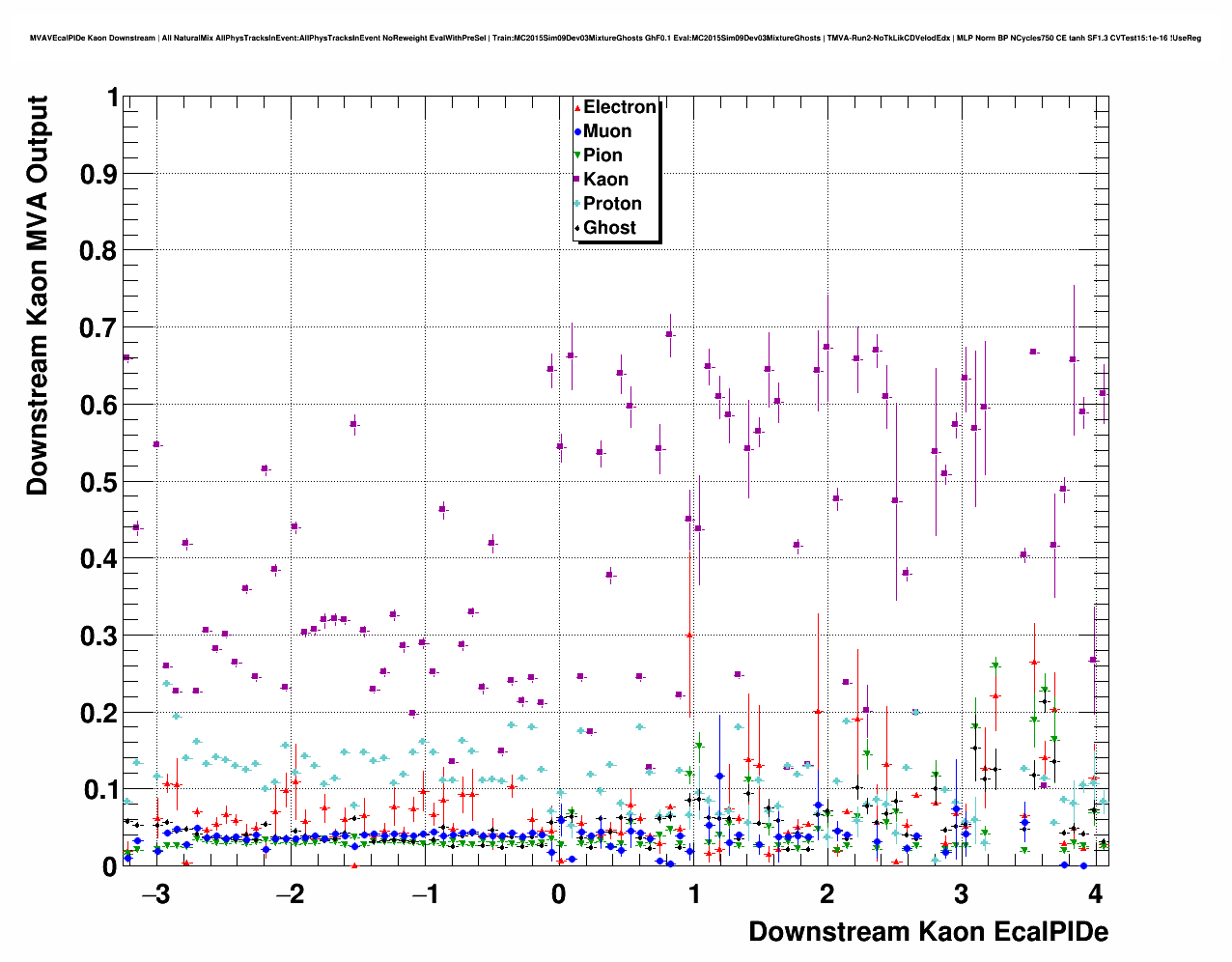Click the black Ghost legend marker

577,228
